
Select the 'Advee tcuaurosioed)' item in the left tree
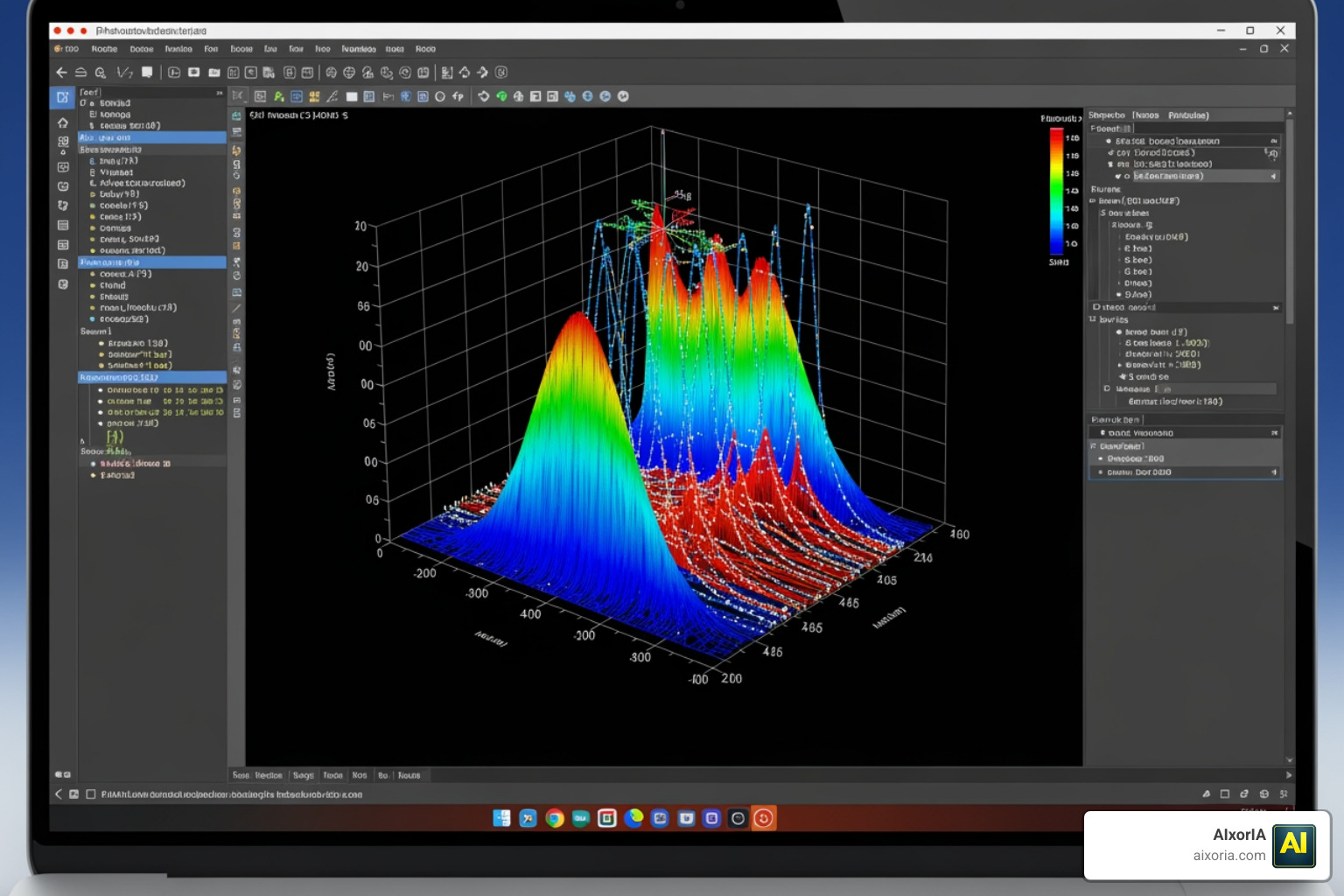click(x=142, y=184)
